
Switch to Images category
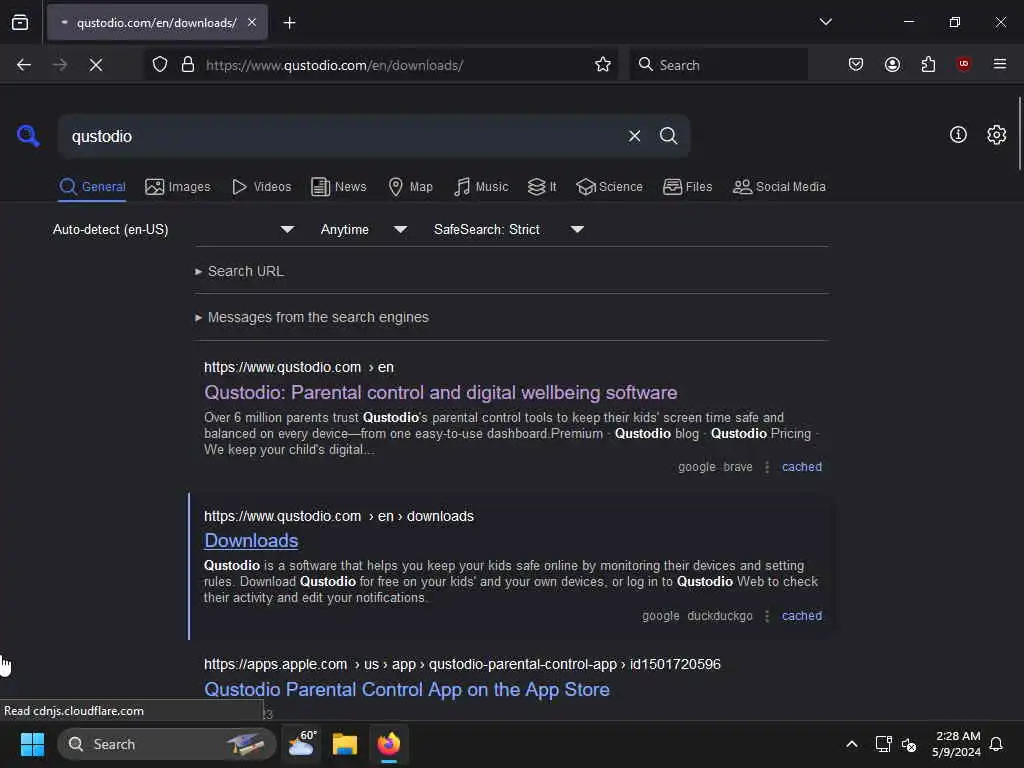point(178,187)
